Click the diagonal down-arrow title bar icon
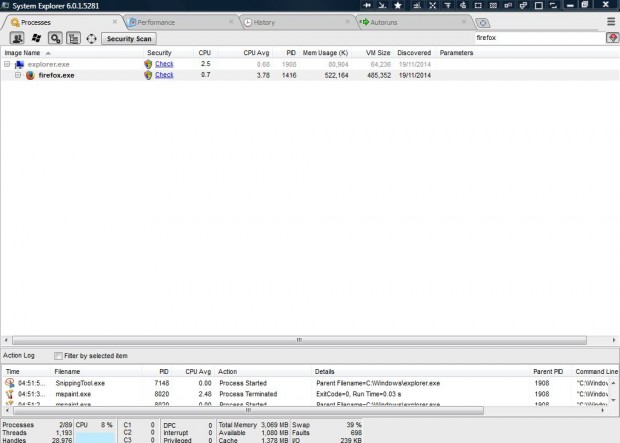The image size is (620, 443). tap(382, 5)
